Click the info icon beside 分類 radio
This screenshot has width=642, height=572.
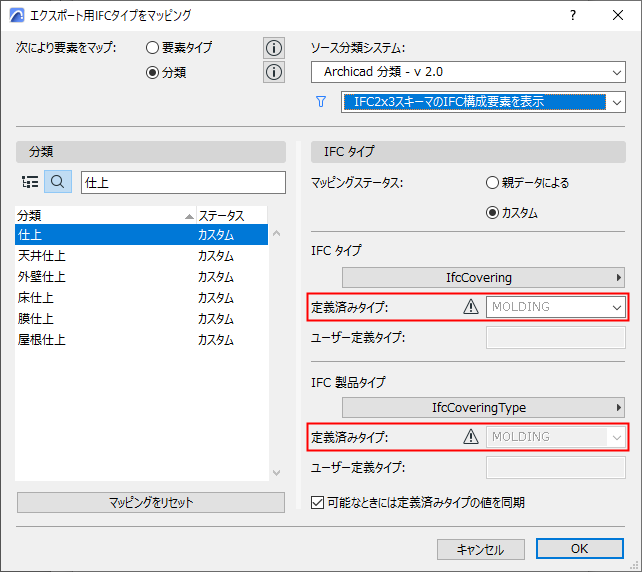[274, 72]
